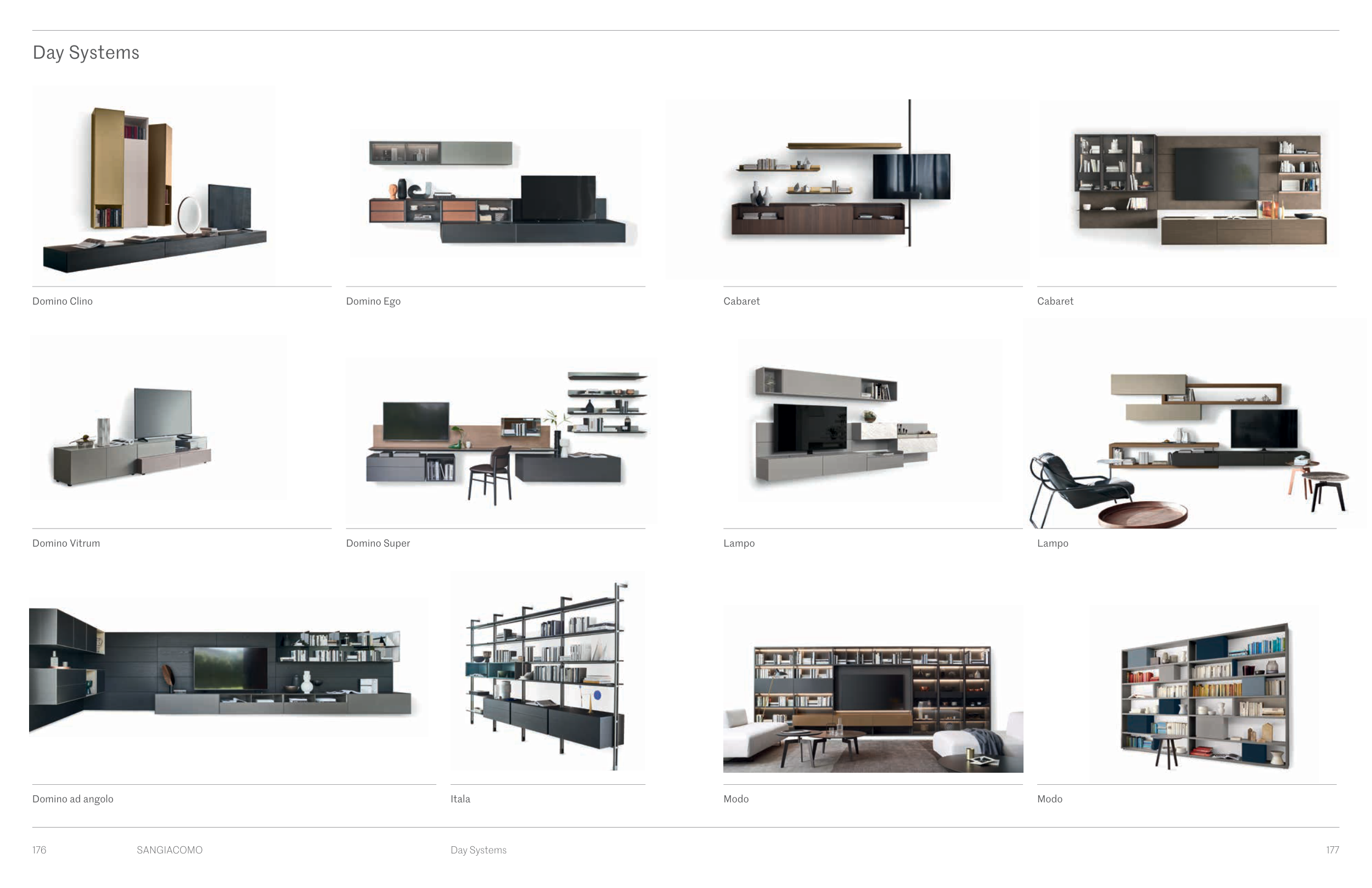Select the Domino Vitrum TV stand image
Image resolution: width=1372 pixels, height=888 pixels.
(159, 418)
